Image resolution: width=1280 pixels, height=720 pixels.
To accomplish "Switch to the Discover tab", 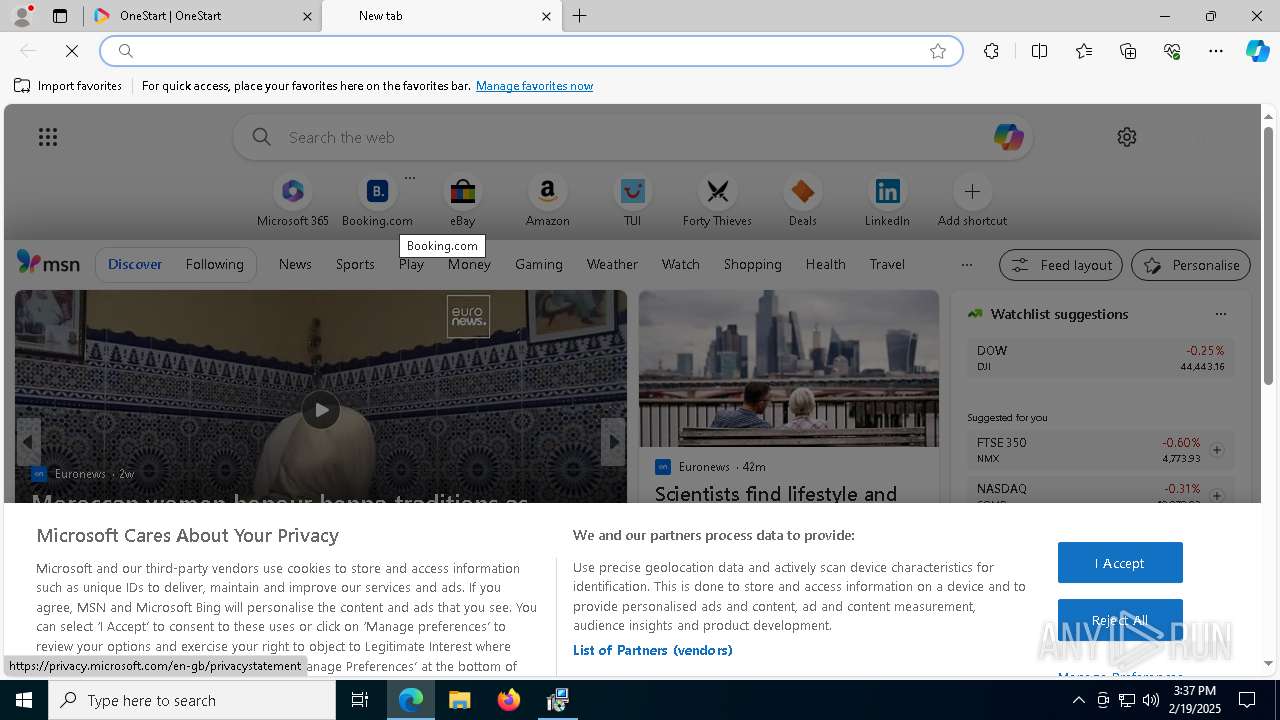I will tap(135, 264).
